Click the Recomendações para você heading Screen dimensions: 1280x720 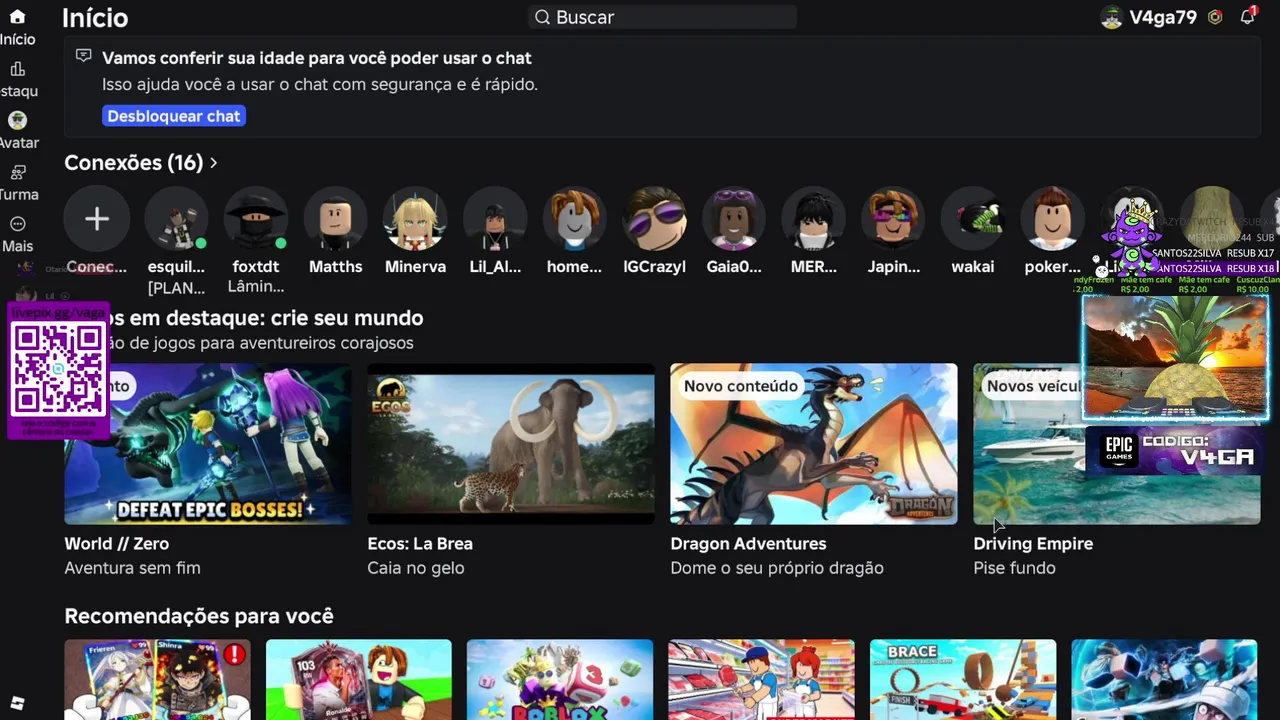199,616
